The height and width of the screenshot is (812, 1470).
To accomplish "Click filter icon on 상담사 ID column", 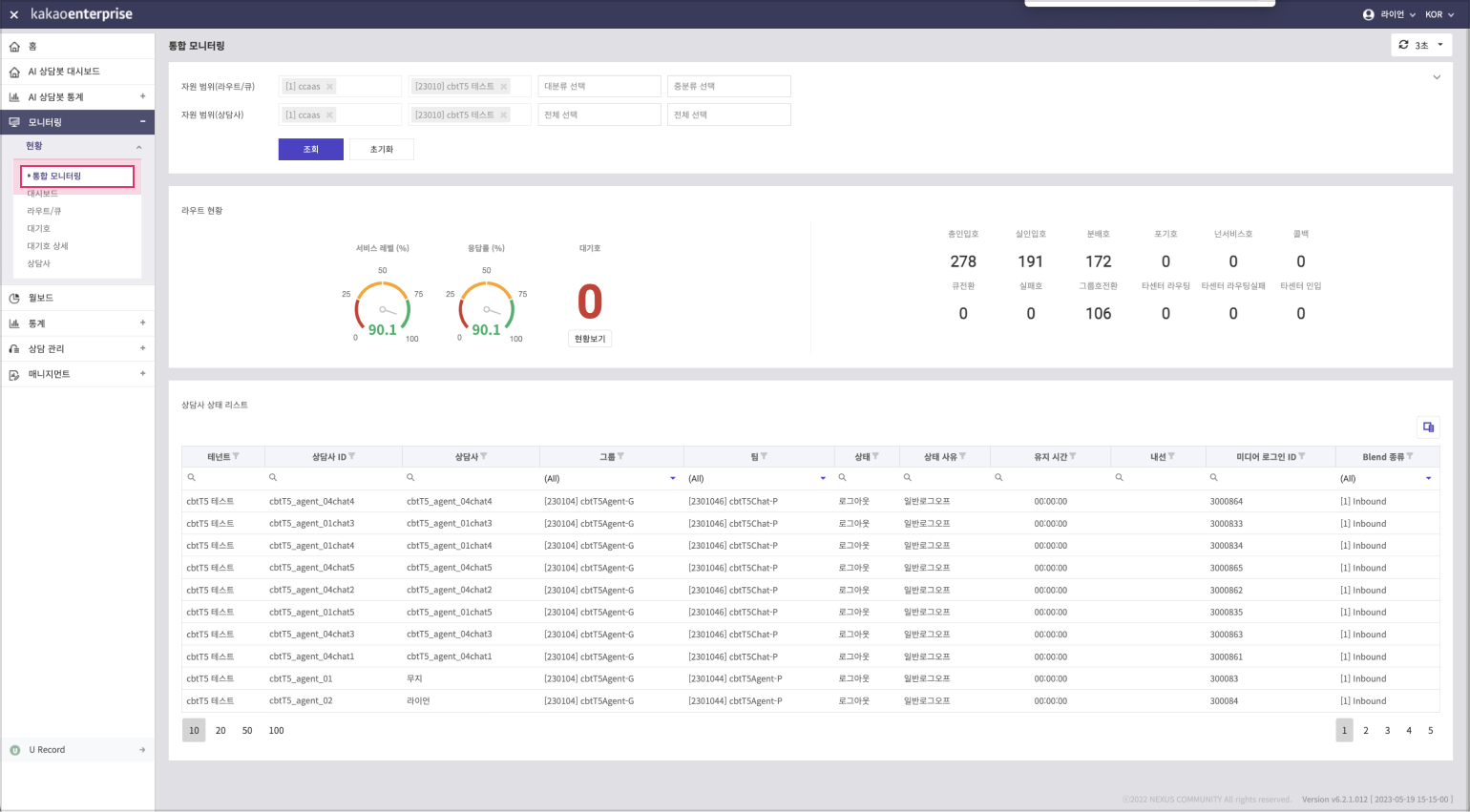I will 352,457.
